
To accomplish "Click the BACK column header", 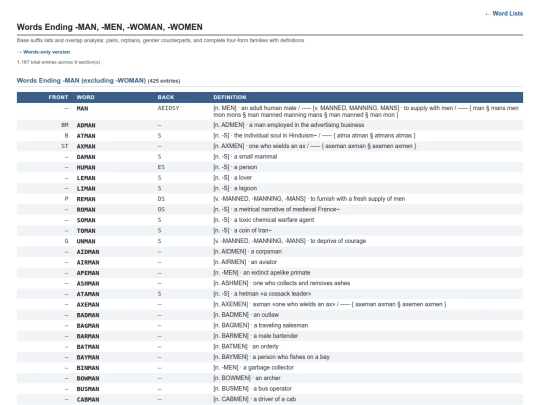I will [x=166, y=97].
